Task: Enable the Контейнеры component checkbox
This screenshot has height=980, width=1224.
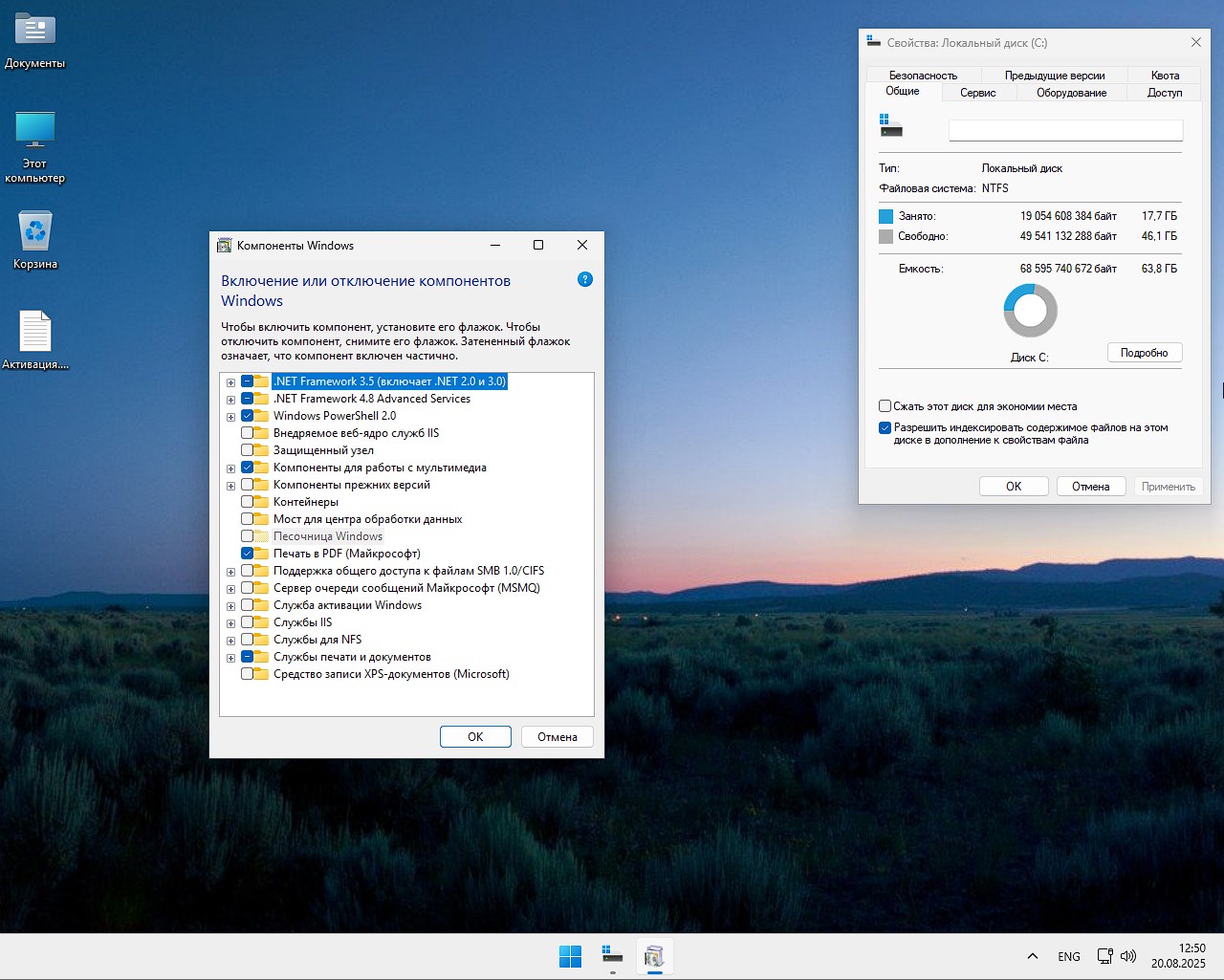Action: tap(248, 502)
